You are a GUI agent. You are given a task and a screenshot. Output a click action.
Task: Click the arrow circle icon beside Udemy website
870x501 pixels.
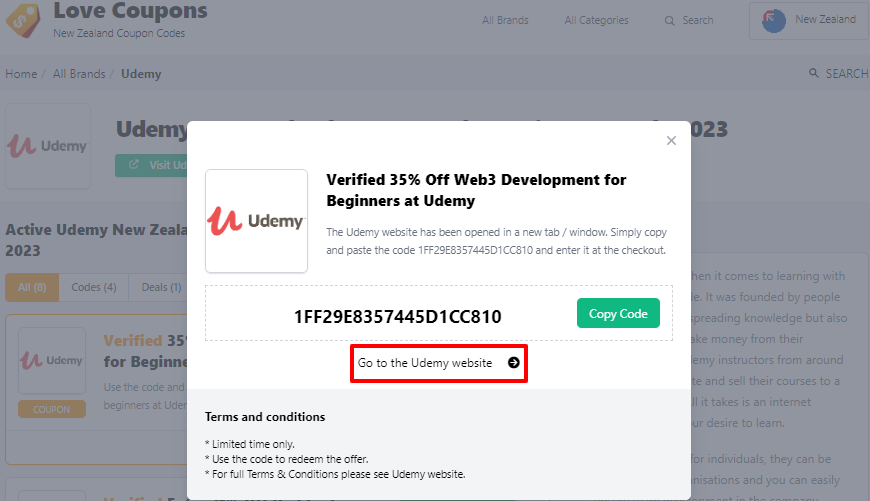(x=514, y=362)
